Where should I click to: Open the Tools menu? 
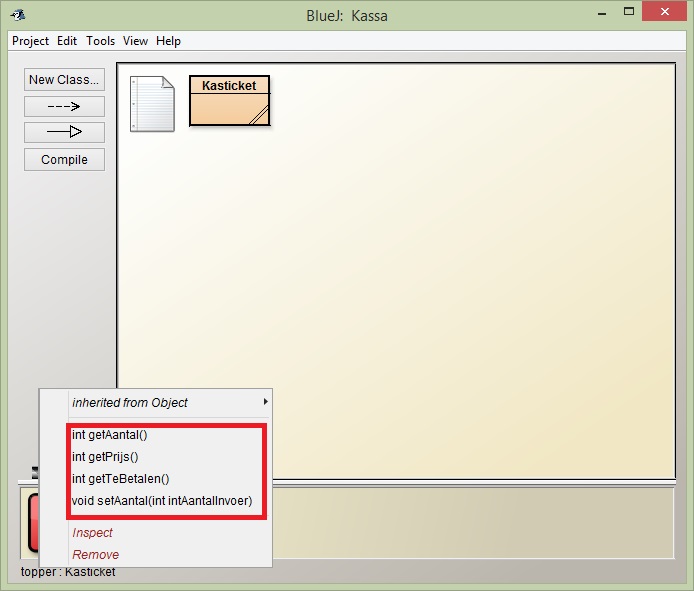tap(100, 41)
